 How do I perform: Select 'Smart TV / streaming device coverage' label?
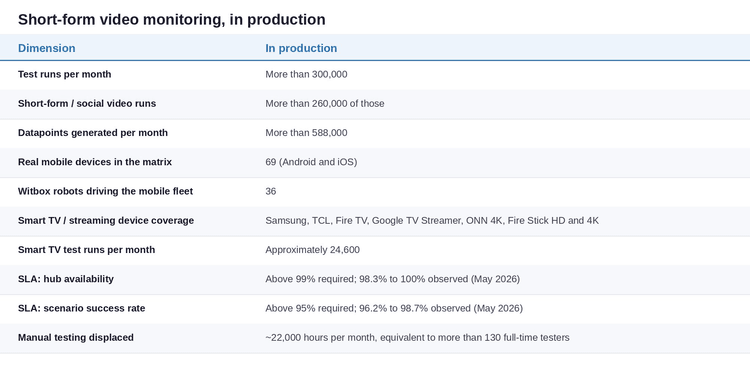[106, 220]
